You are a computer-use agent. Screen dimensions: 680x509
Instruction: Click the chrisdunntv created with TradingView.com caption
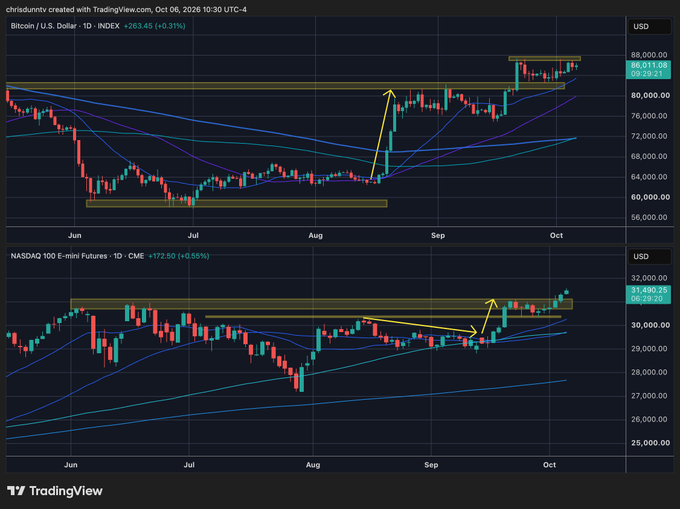tap(126, 9)
